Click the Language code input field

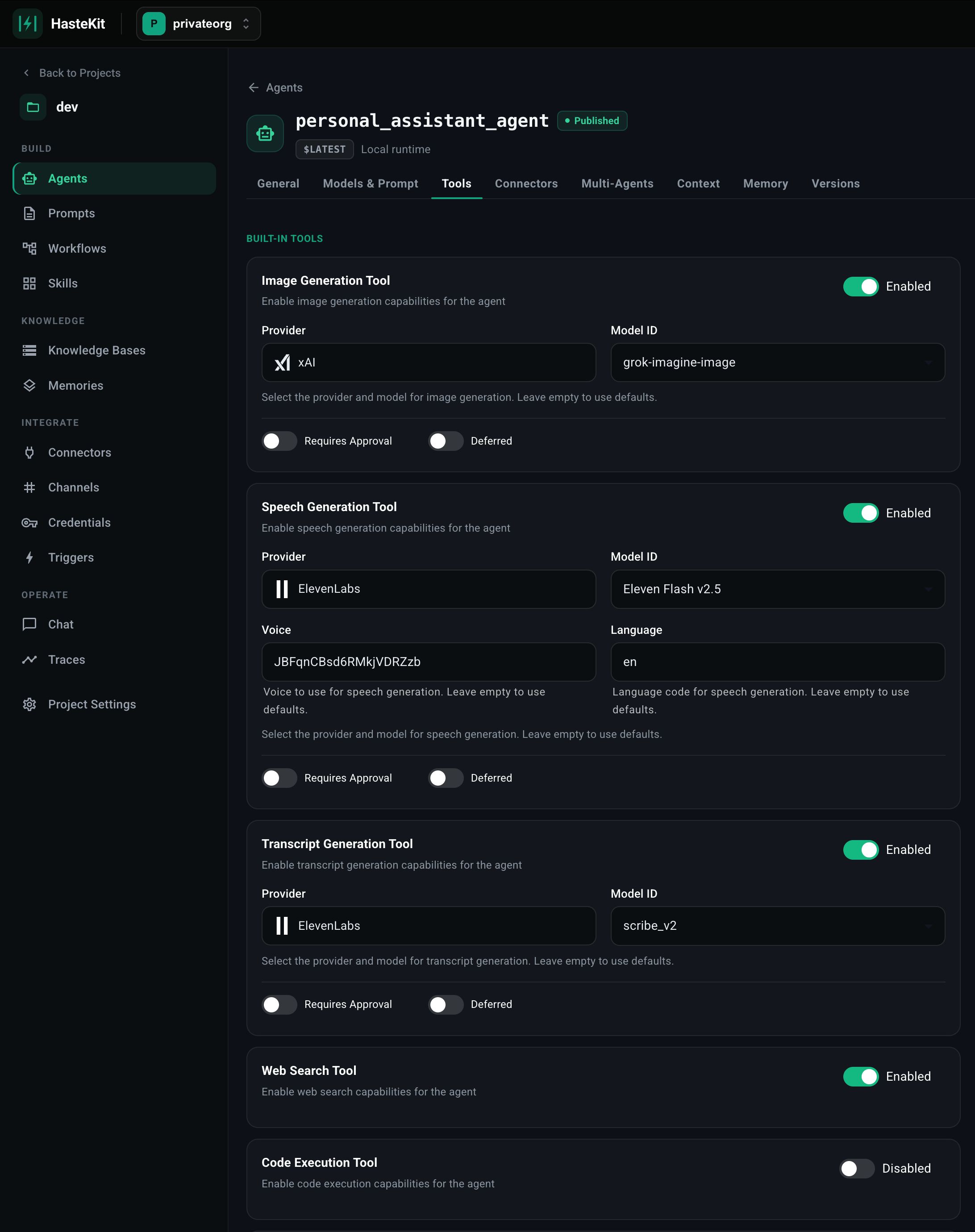778,662
